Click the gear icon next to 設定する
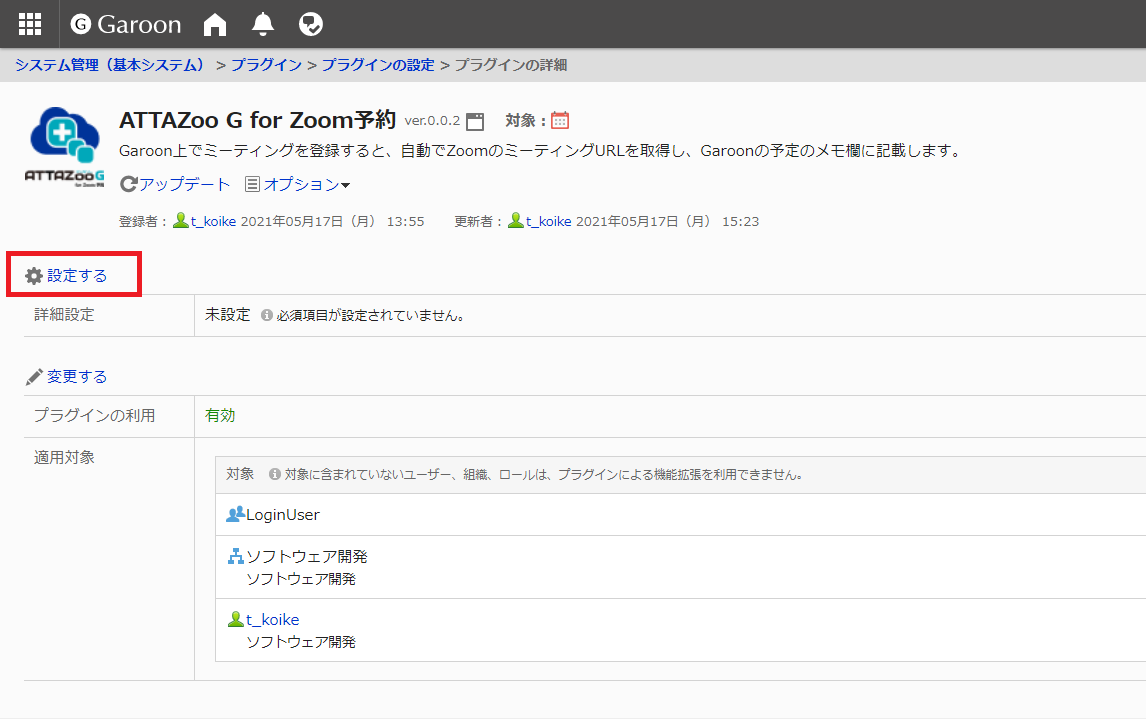 34,276
